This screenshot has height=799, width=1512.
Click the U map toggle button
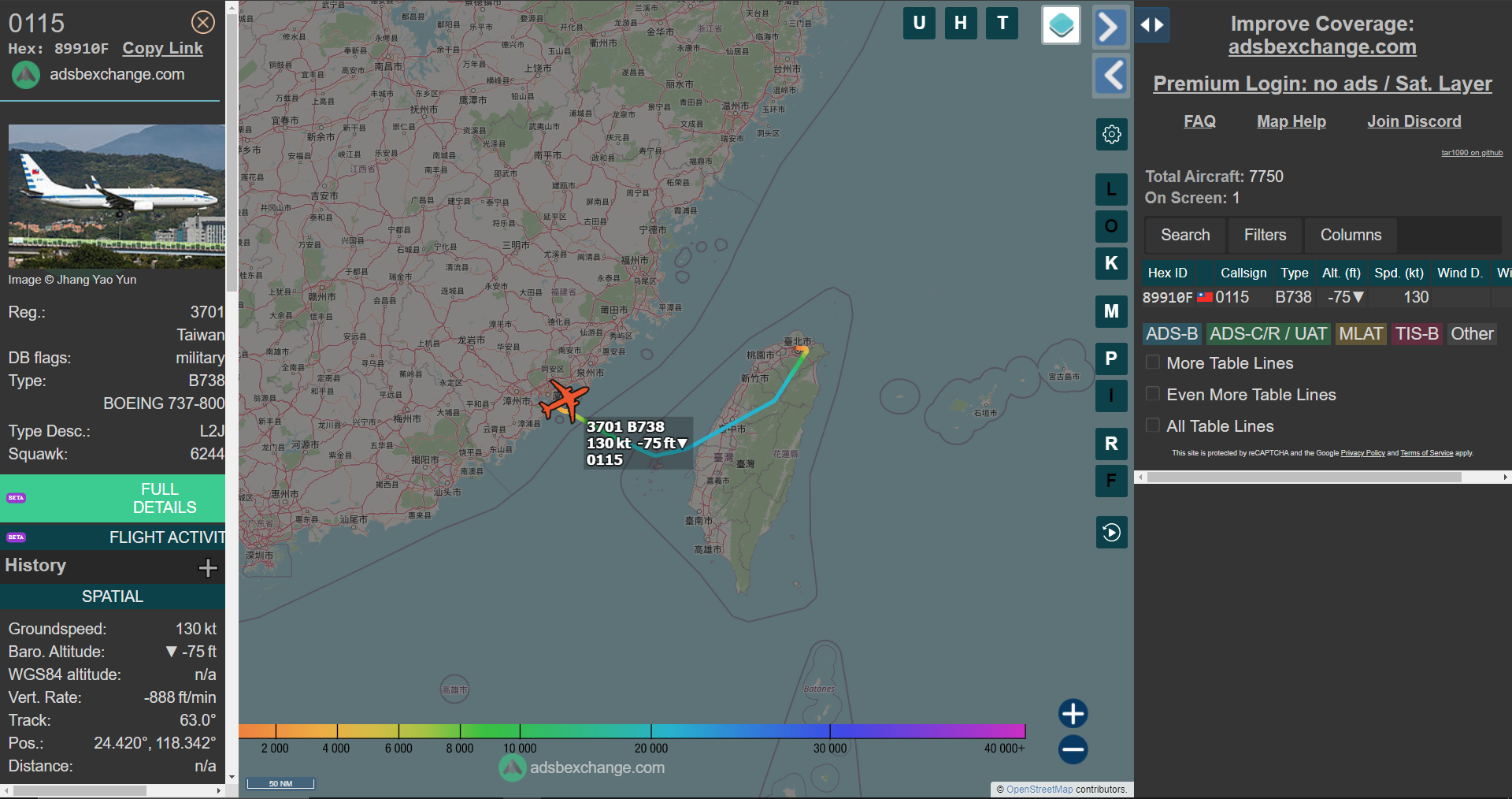[x=919, y=23]
